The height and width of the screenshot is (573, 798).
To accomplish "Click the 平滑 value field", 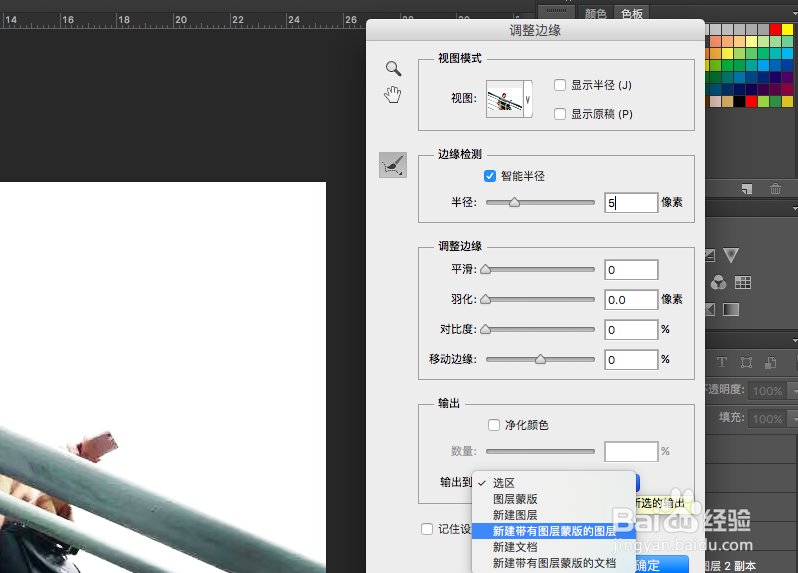I will pyautogui.click(x=631, y=270).
